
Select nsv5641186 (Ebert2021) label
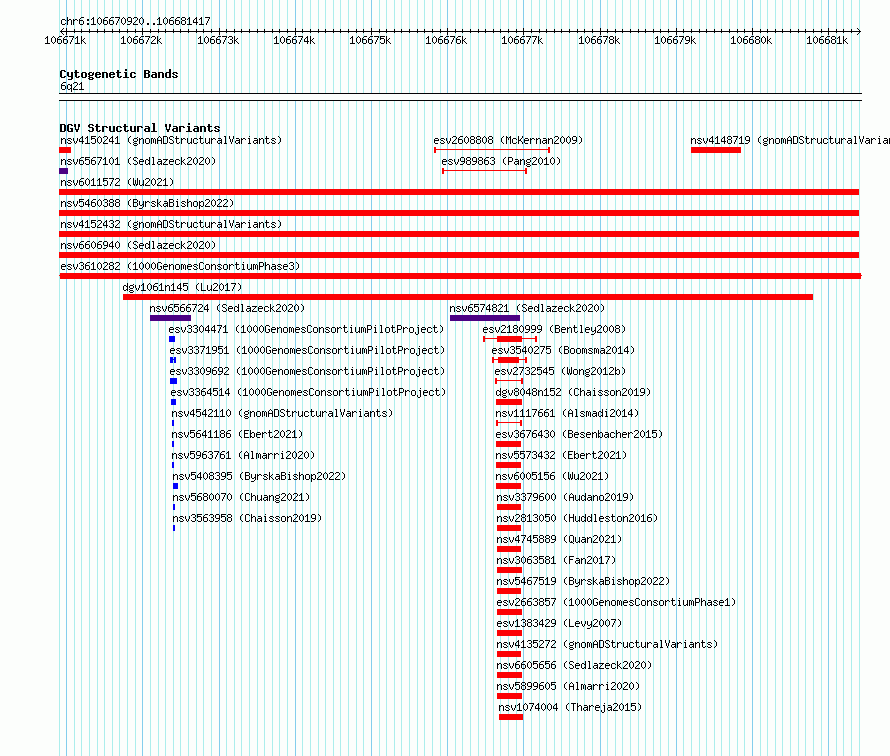(x=237, y=434)
